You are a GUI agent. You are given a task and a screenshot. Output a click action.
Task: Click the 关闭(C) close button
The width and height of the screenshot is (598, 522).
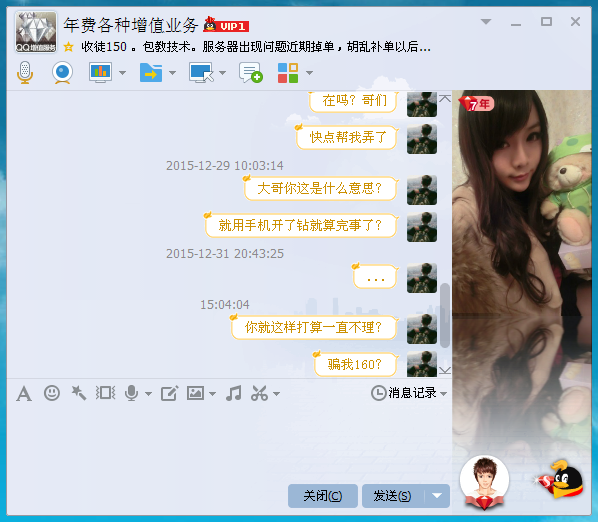click(323, 496)
